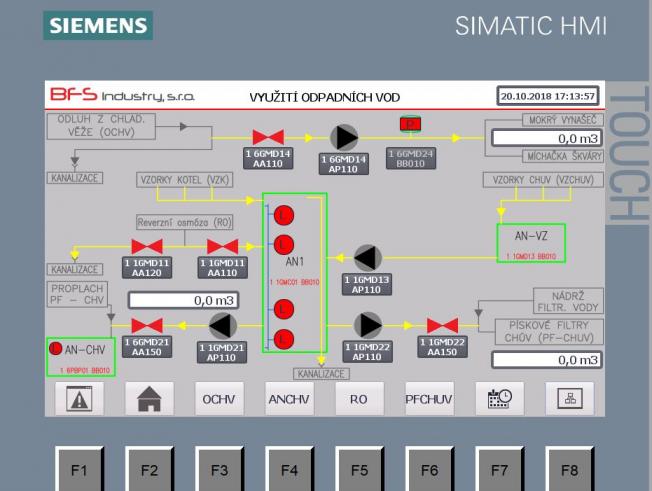Click third red level indicator in AN1 tank
This screenshot has width=652, height=491.
(x=284, y=309)
